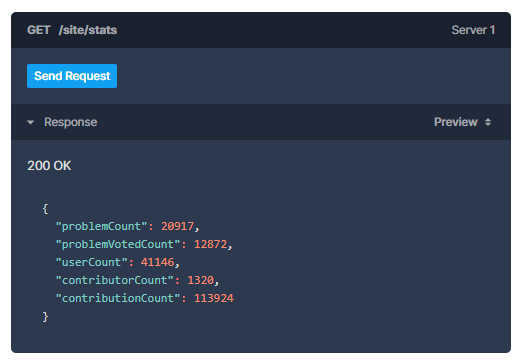
Task: Click the opening curly brace
Action: [45, 209]
